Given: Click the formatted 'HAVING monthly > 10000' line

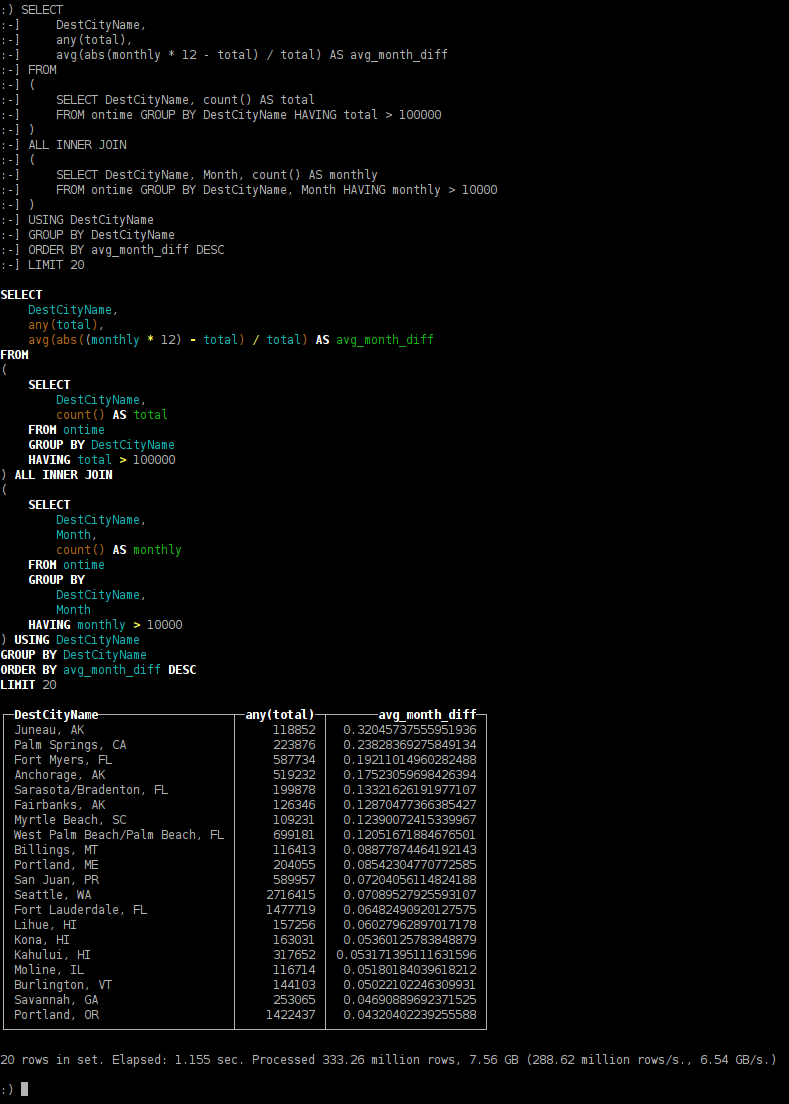Looking at the screenshot, I should click(105, 625).
